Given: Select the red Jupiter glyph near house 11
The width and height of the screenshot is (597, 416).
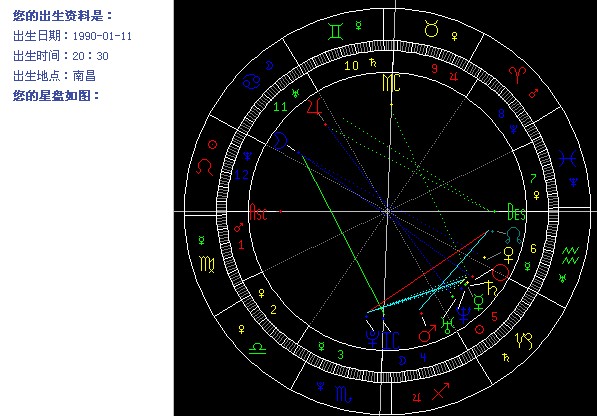Looking at the screenshot, I should (x=314, y=107).
